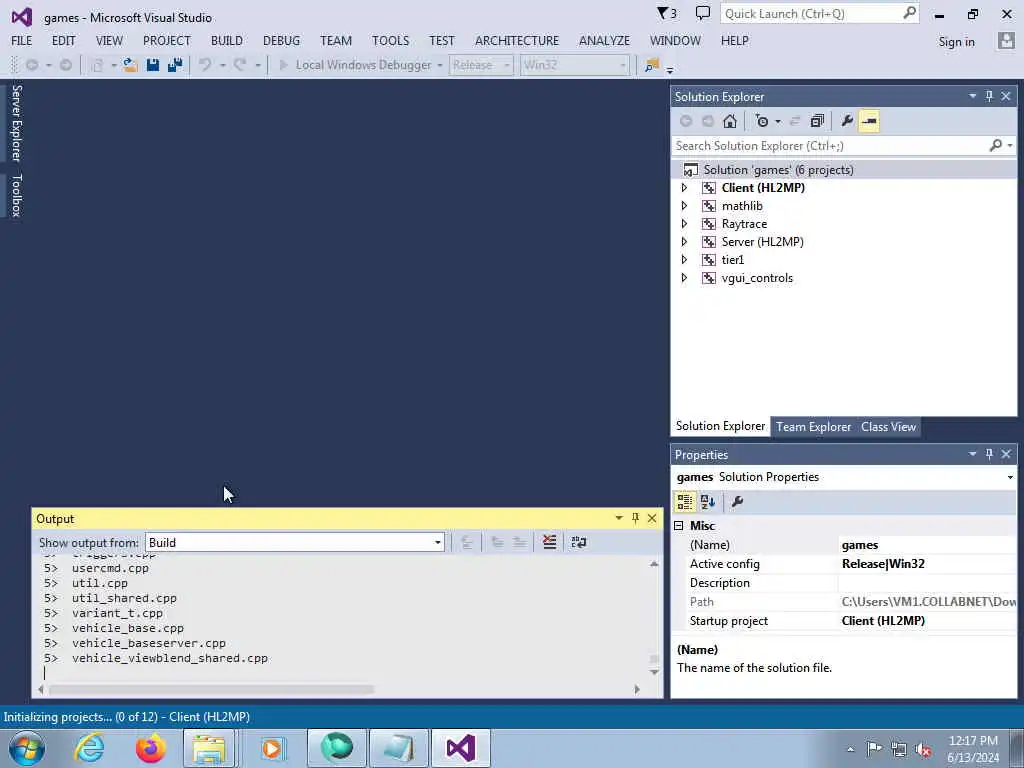Toggle the highlighted Preview Selected Items icon
Screen dimensions: 1024x768
tap(869, 121)
